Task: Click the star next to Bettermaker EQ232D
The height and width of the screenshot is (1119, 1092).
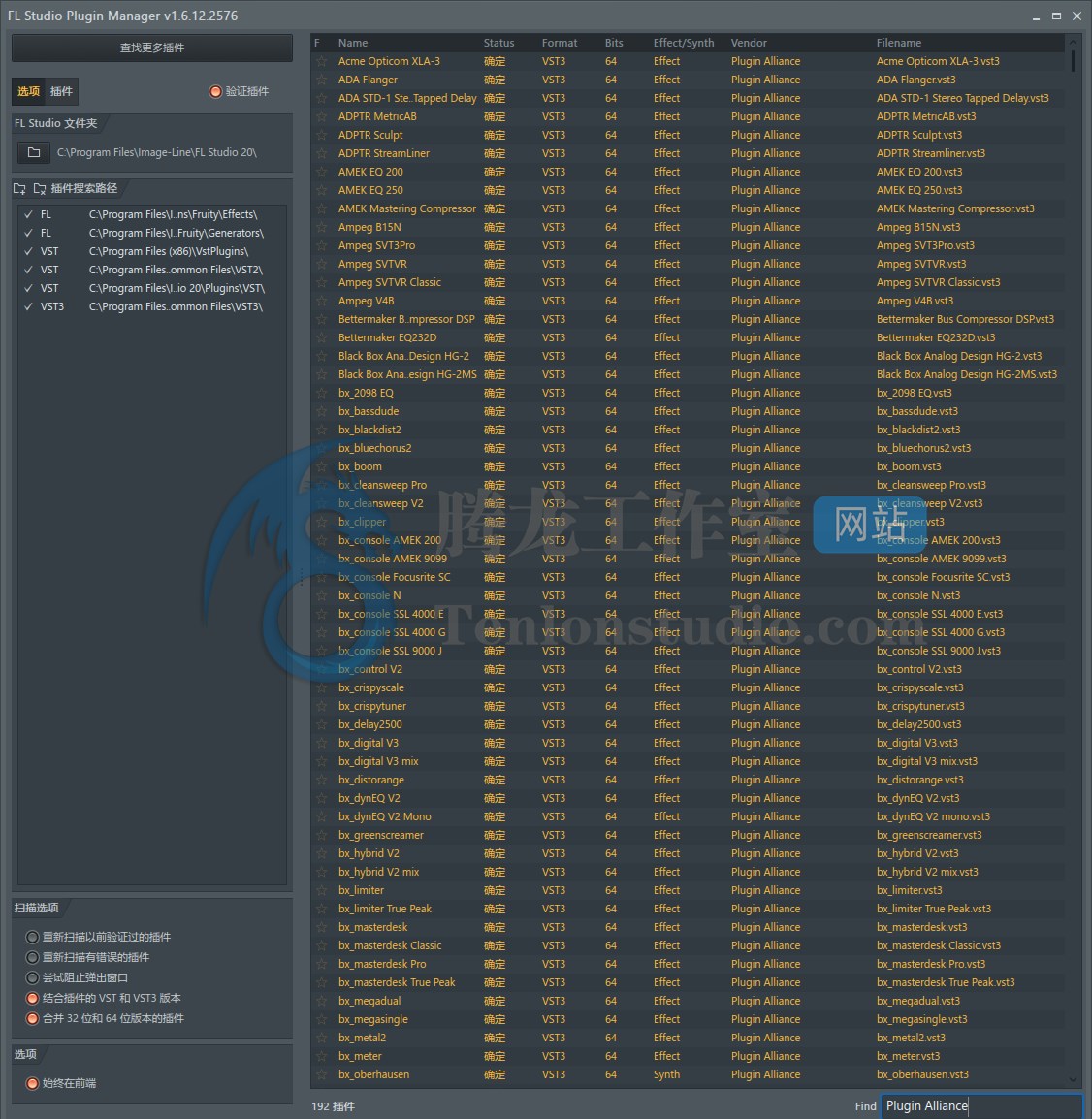Action: pyautogui.click(x=322, y=337)
